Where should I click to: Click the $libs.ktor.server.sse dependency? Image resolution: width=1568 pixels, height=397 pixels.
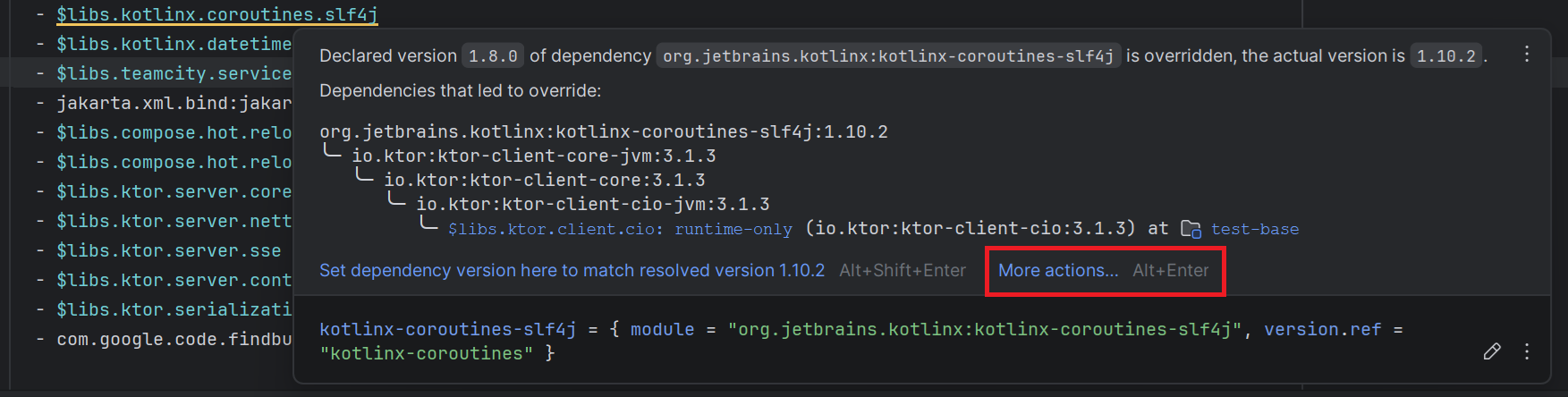click(168, 250)
